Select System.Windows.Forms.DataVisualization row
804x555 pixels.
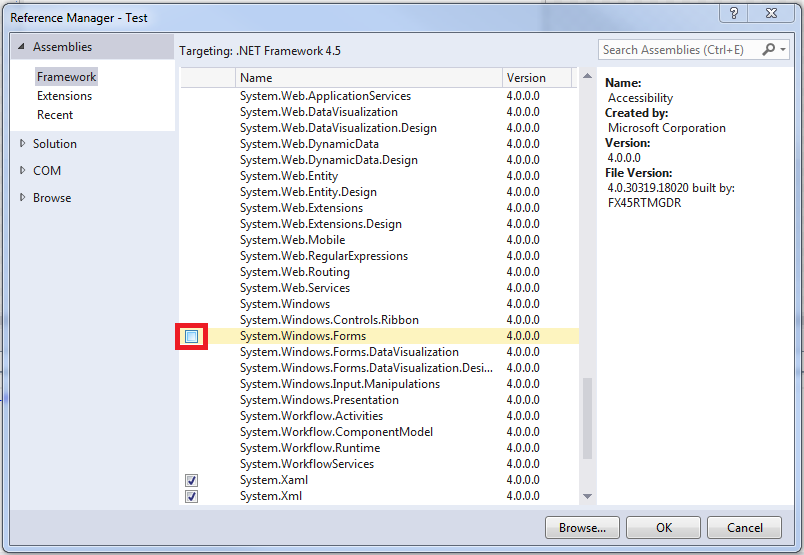tap(379, 352)
